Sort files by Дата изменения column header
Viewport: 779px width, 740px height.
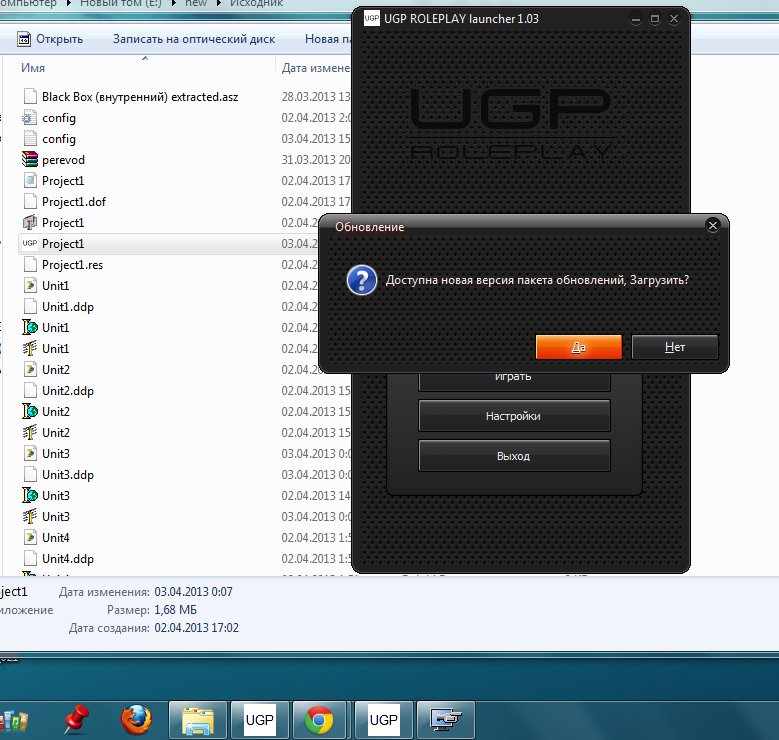coord(315,68)
